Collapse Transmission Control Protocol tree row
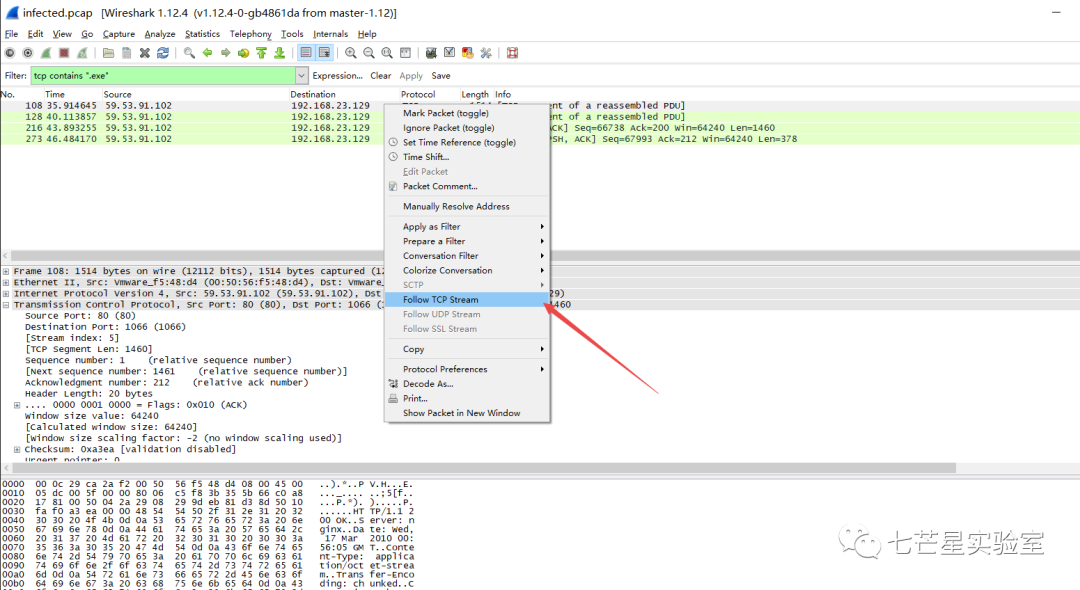The height and width of the screenshot is (590, 1080). [x=6, y=304]
